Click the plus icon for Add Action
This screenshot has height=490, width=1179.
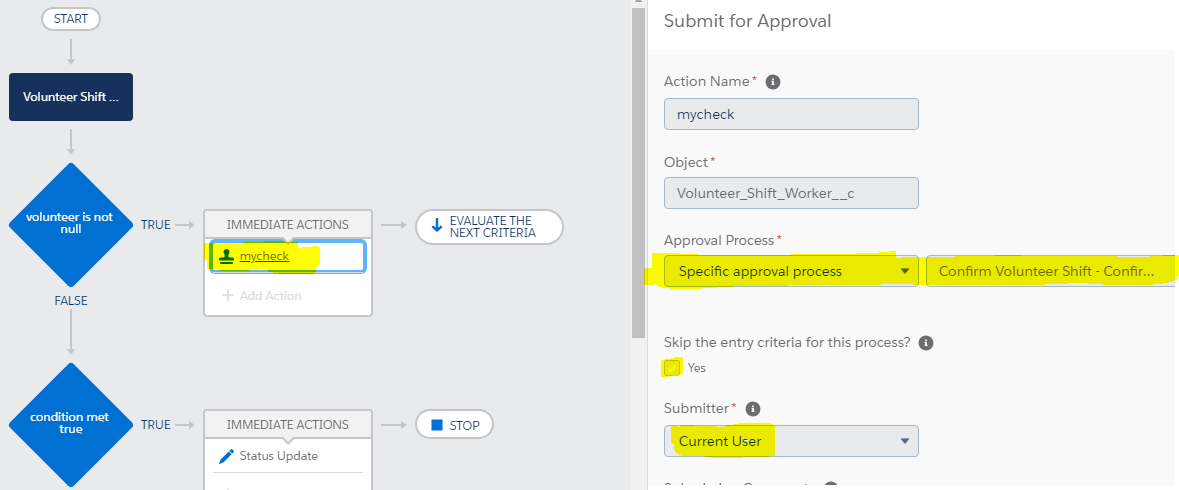tap(227, 296)
